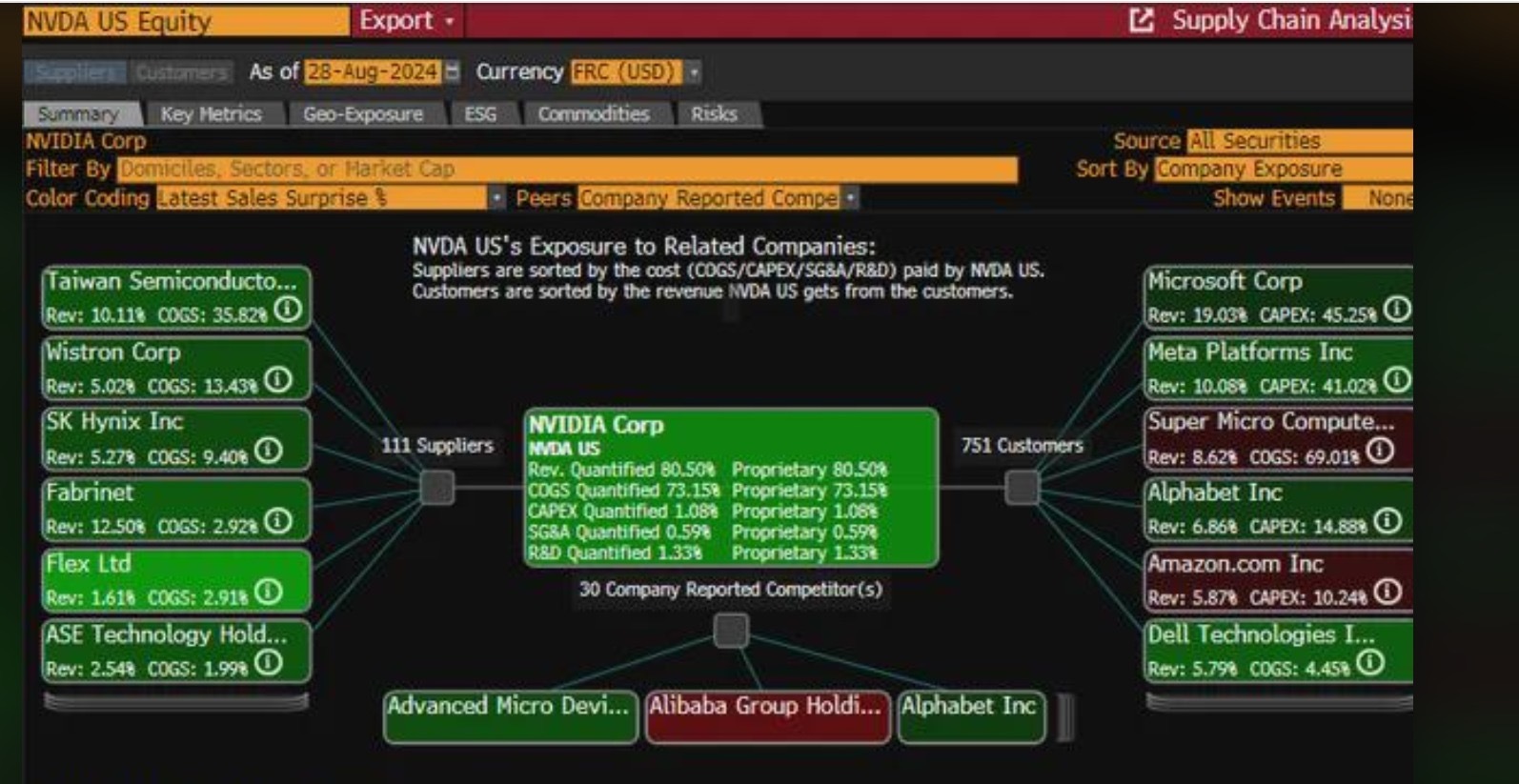Open Show Events None dropdown
This screenshot has width=1519, height=784.
[1378, 198]
